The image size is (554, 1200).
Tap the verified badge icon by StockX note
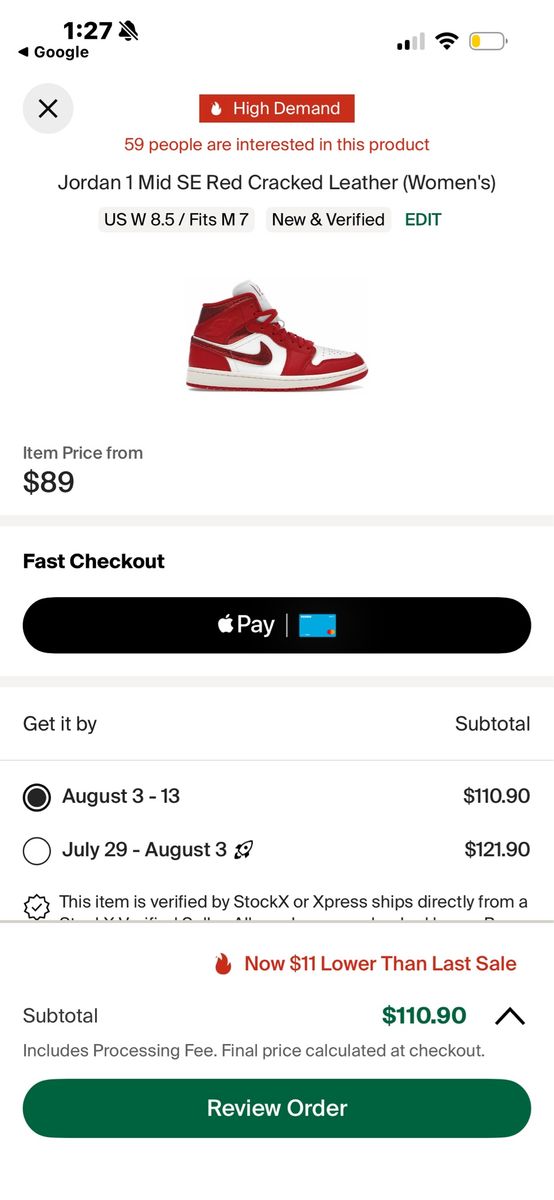[x=36, y=906]
